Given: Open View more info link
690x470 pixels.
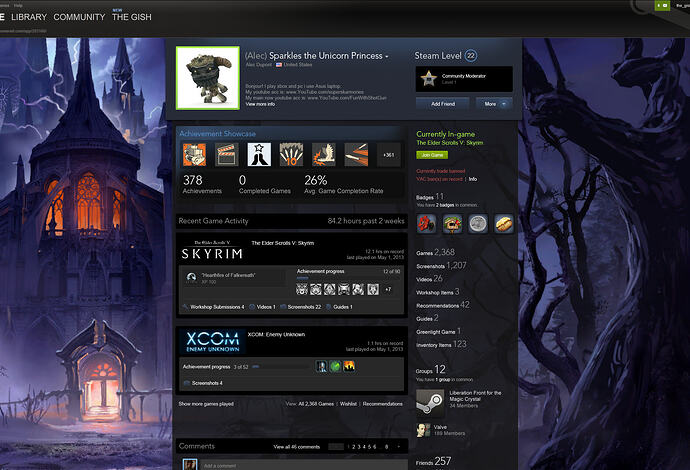Looking at the screenshot, I should tap(260, 104).
